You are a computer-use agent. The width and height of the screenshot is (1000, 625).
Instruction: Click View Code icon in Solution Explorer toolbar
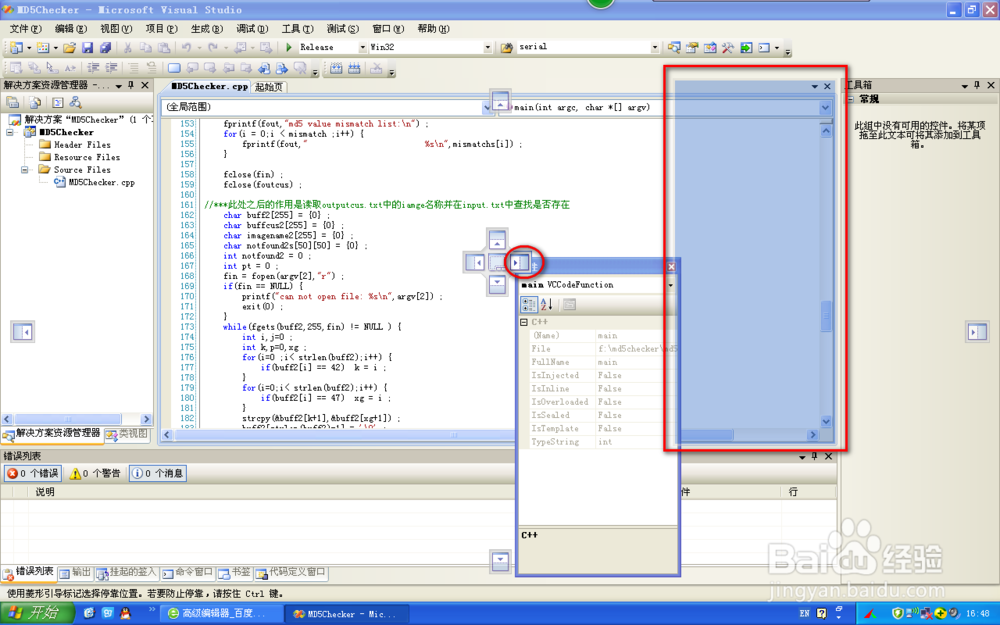pyautogui.click(x=57, y=102)
